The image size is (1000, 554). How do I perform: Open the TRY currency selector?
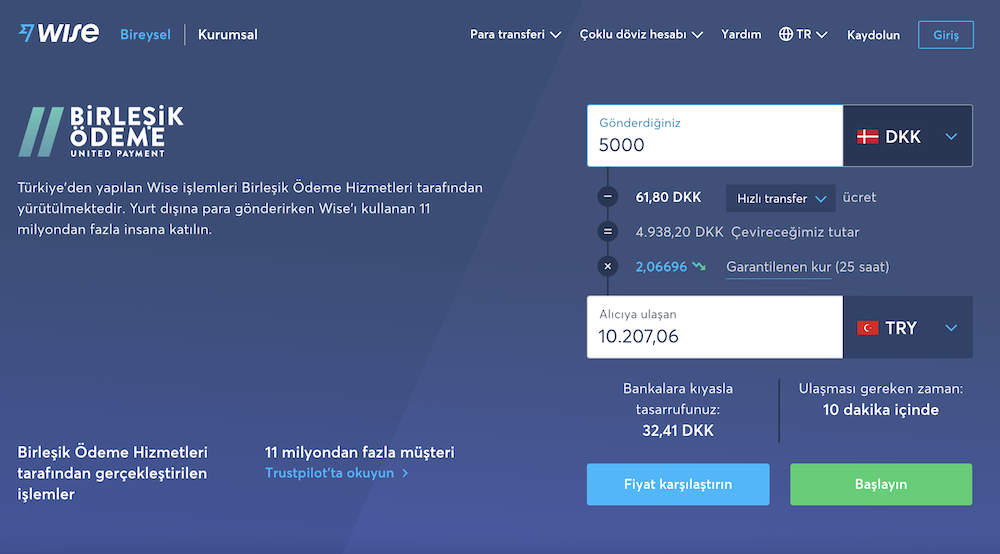tap(908, 327)
